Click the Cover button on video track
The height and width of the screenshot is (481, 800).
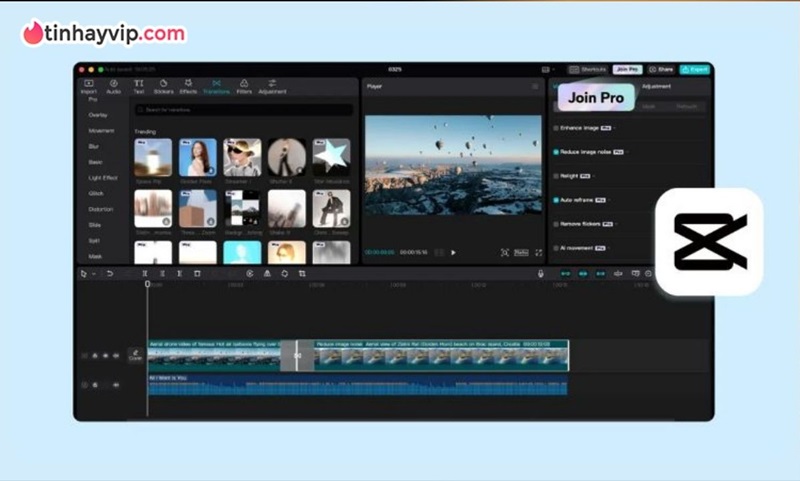click(x=135, y=355)
